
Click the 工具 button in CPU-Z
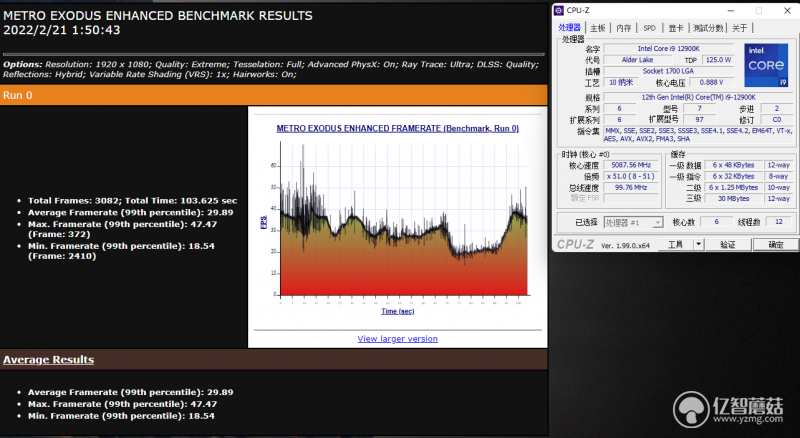(676, 245)
